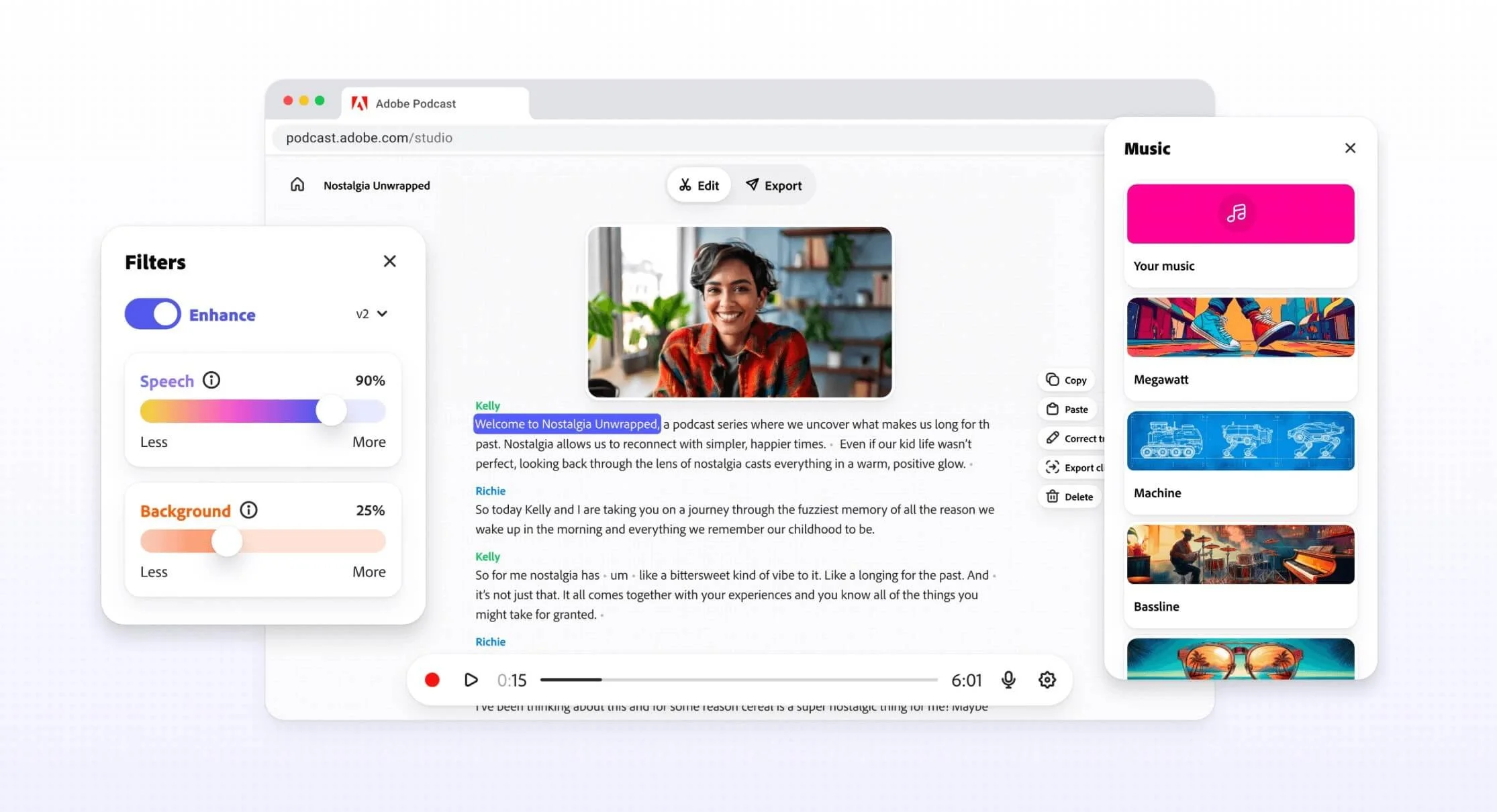
Task: Click the Background info icon
Action: click(x=249, y=510)
